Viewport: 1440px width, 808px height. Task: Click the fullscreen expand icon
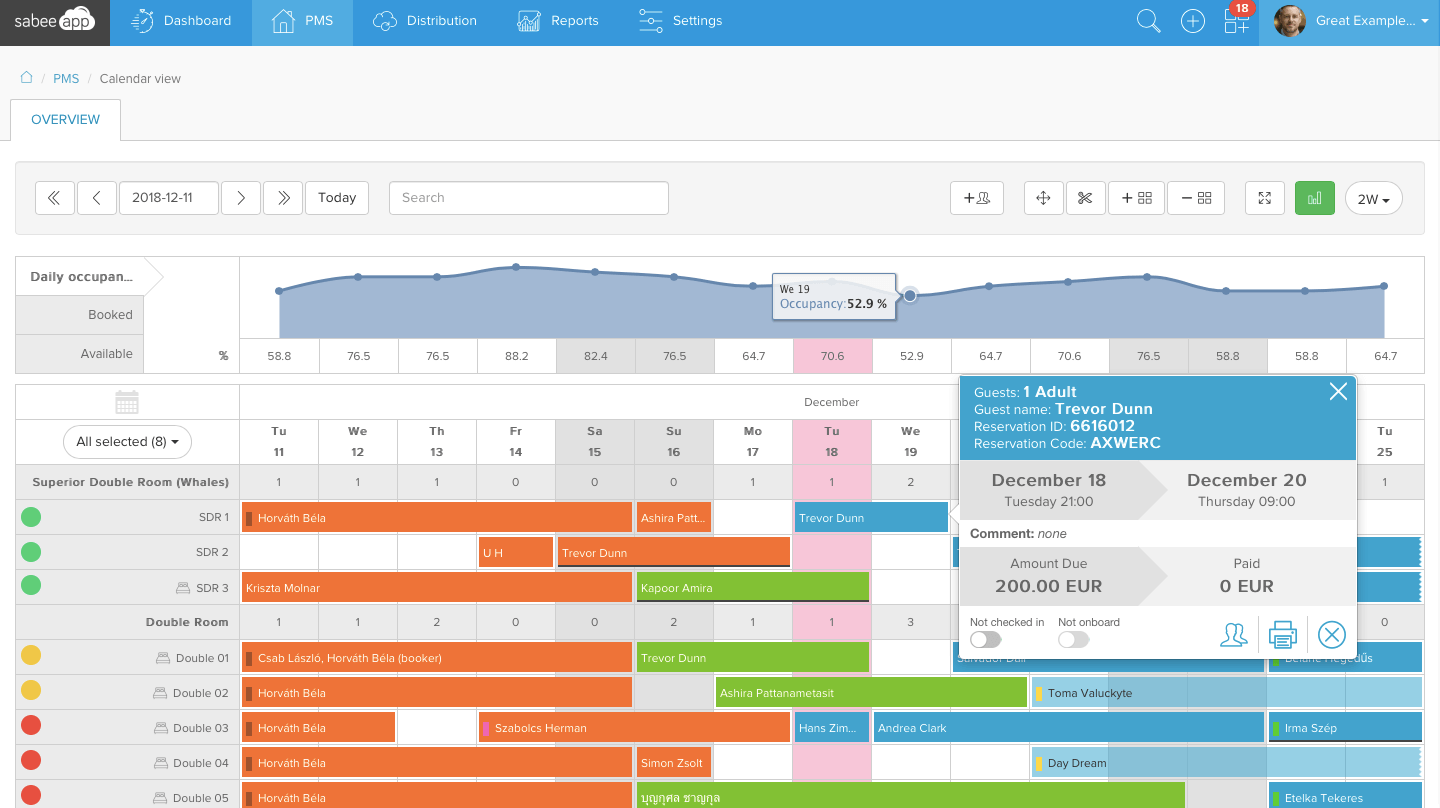tap(1264, 198)
